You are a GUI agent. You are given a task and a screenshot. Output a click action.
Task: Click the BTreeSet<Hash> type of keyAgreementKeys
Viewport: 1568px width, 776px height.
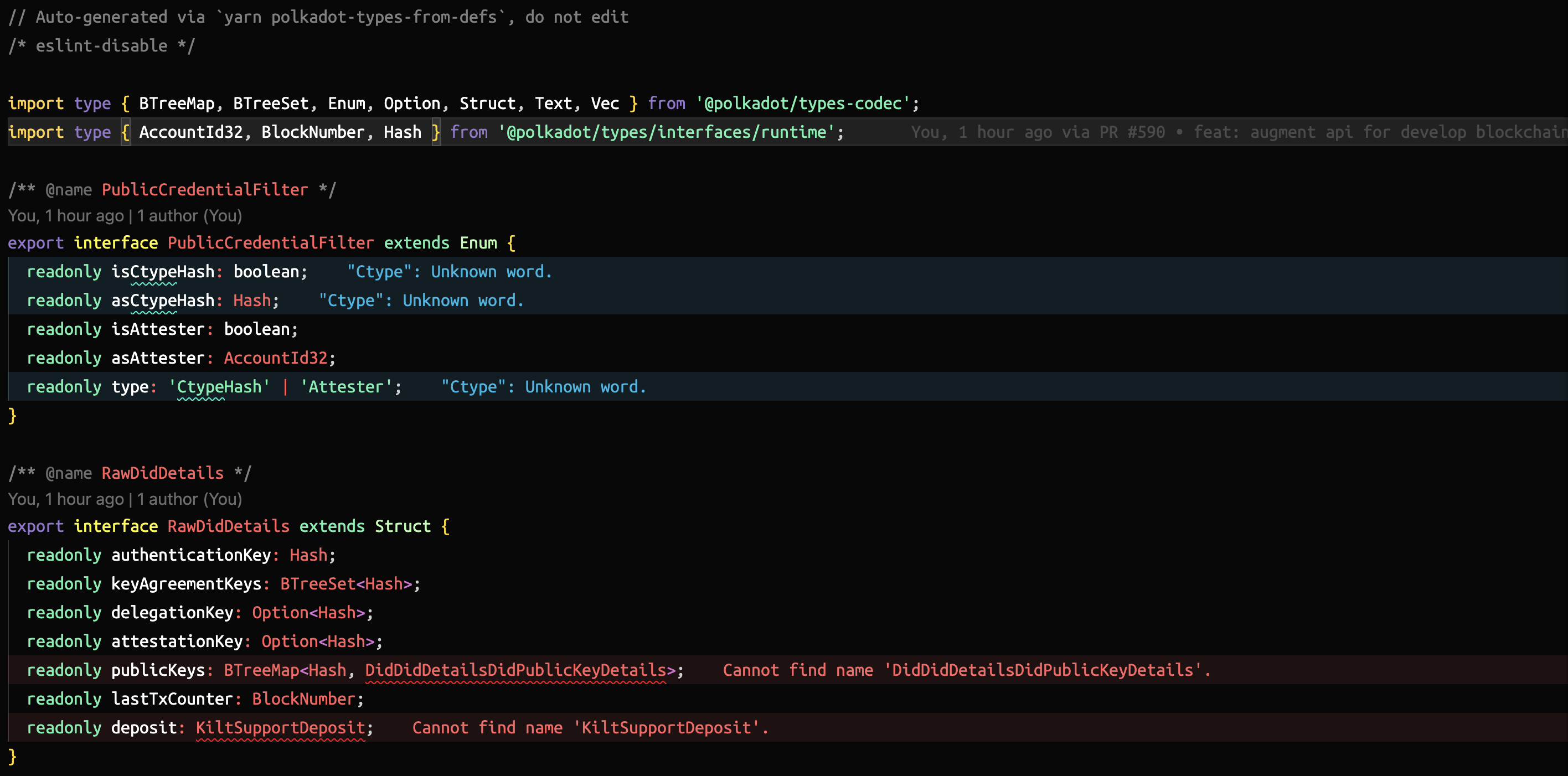345,584
